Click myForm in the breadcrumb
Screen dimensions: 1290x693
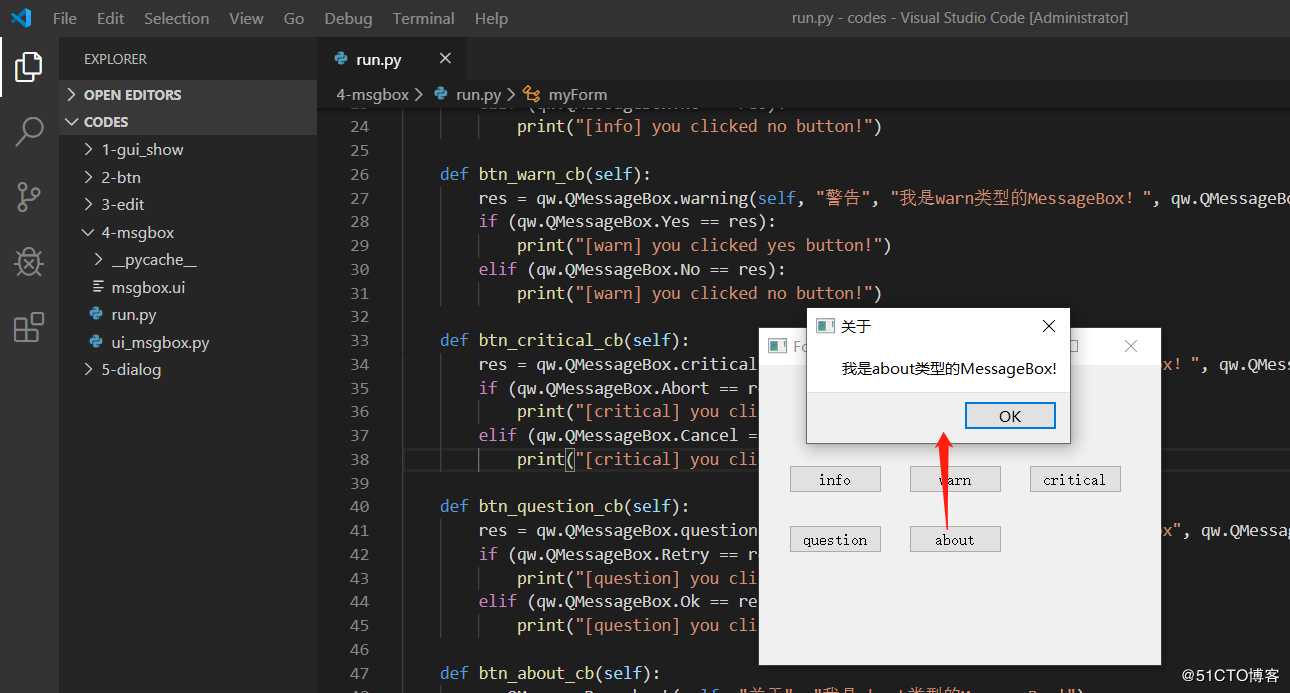coord(577,95)
